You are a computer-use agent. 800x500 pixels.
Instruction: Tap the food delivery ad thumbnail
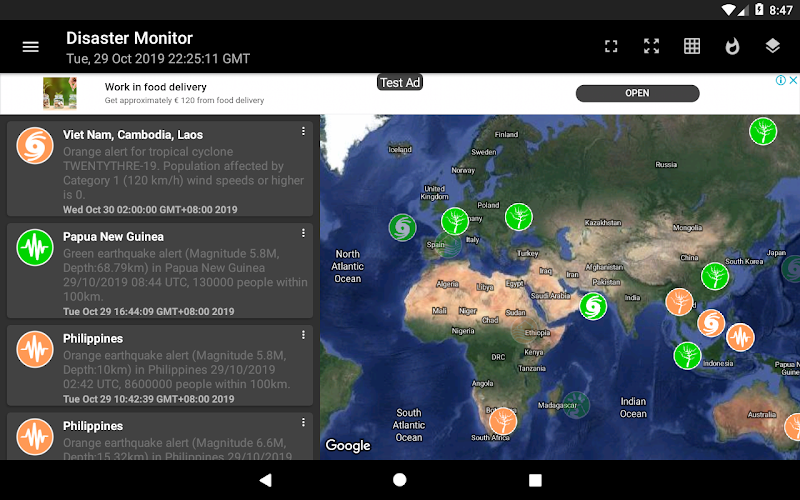[x=60, y=93]
